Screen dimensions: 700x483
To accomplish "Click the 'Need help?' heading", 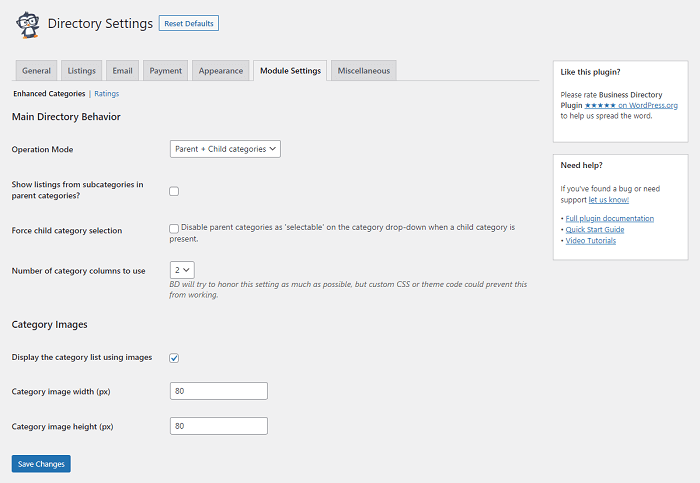I will point(581,166).
